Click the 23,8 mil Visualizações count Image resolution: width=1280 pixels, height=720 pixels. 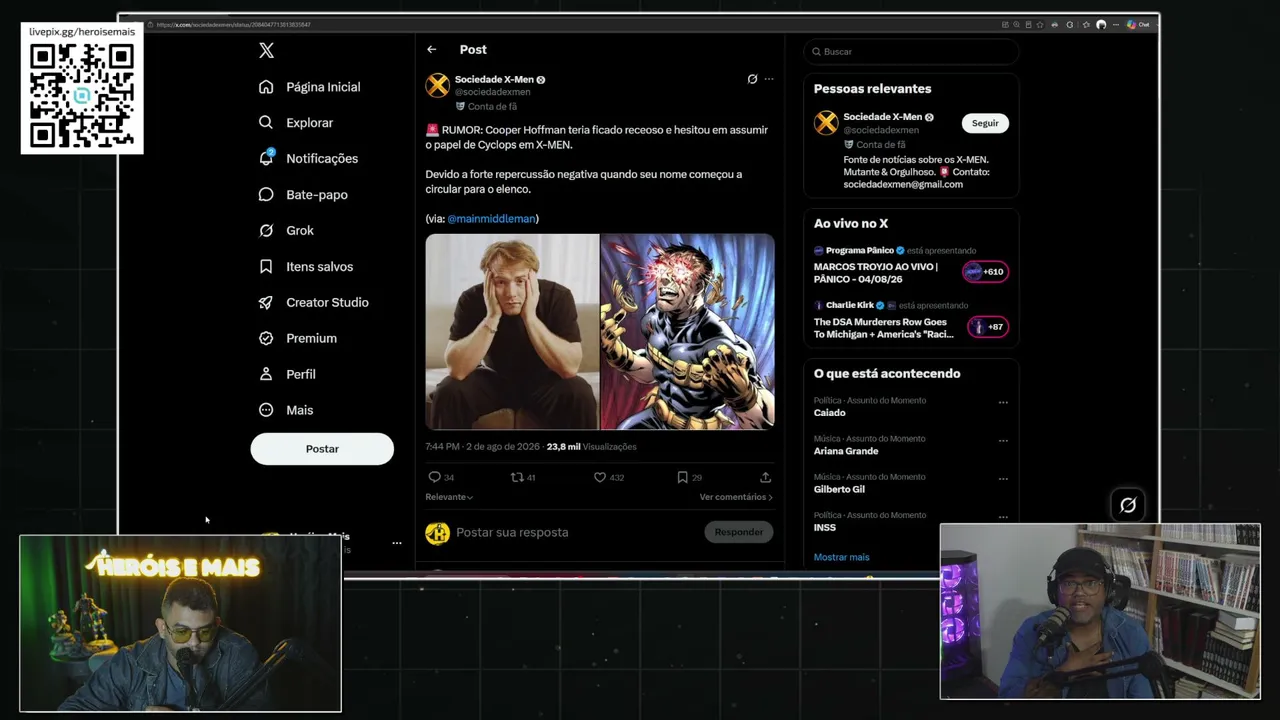591,447
